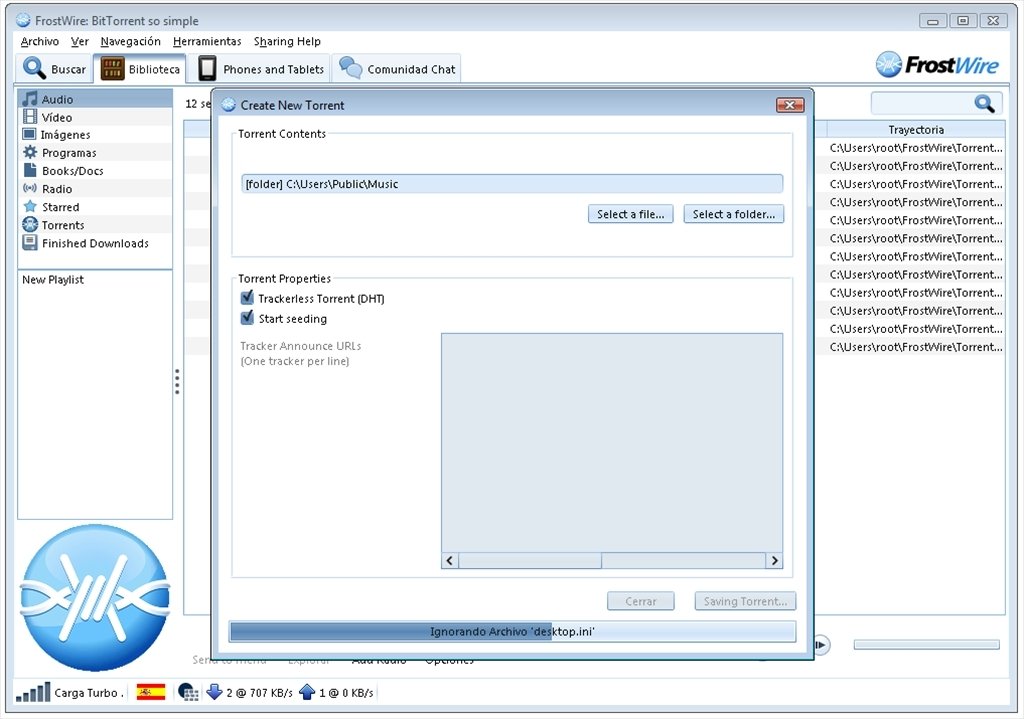Choose the Imágenes icon in library sidebar
This screenshot has width=1024, height=719.
[x=29, y=135]
